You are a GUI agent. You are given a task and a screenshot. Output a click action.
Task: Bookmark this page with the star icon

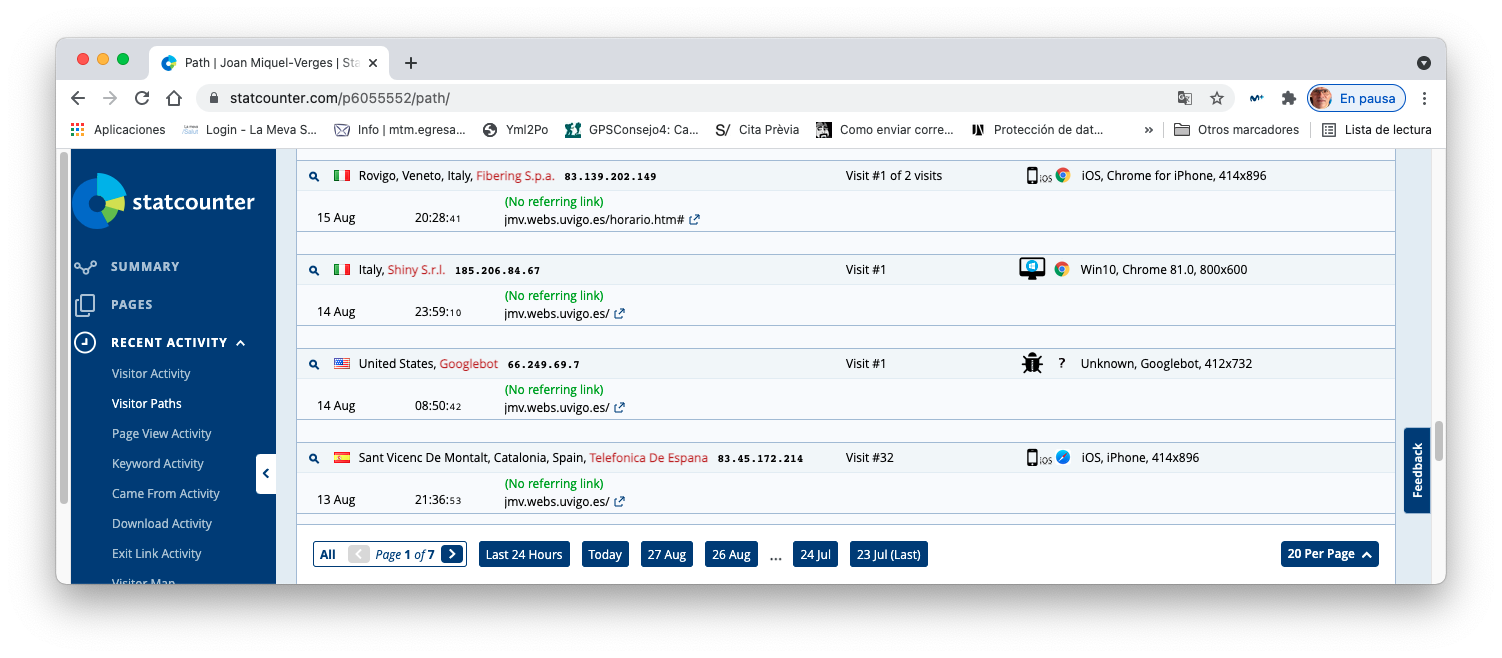coord(1217,98)
